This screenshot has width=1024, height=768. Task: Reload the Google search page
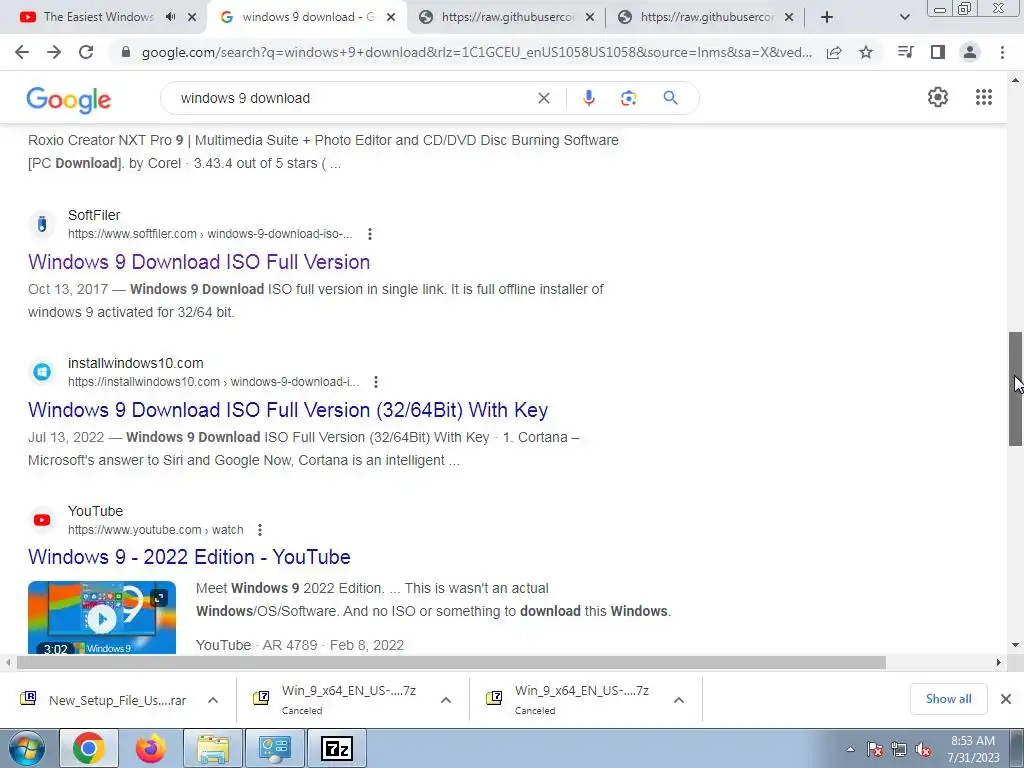(x=86, y=52)
